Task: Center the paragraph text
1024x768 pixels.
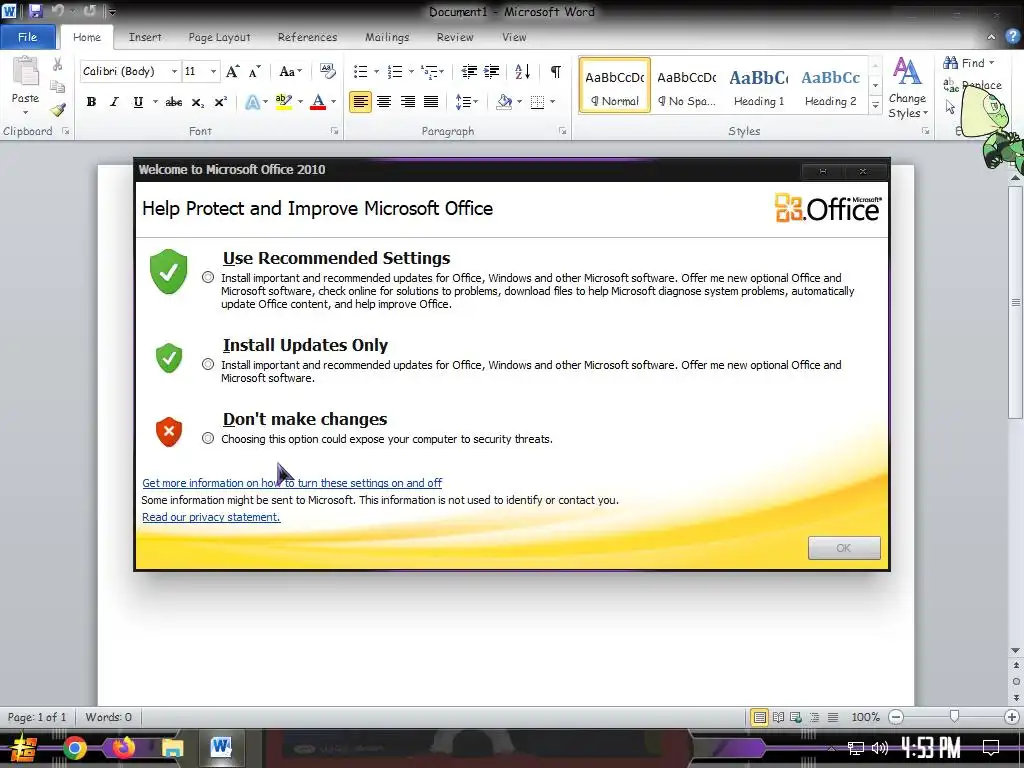Action: point(384,102)
